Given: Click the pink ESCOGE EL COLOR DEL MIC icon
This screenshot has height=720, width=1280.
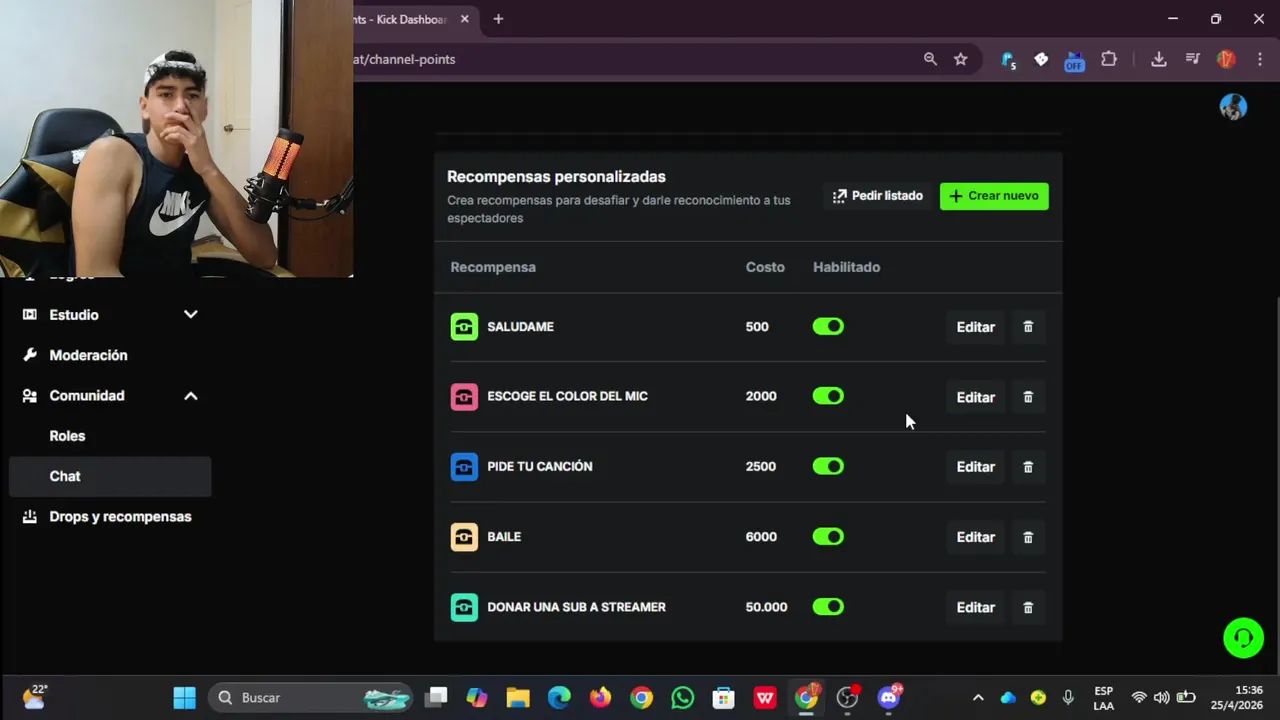Looking at the screenshot, I should (464, 397).
